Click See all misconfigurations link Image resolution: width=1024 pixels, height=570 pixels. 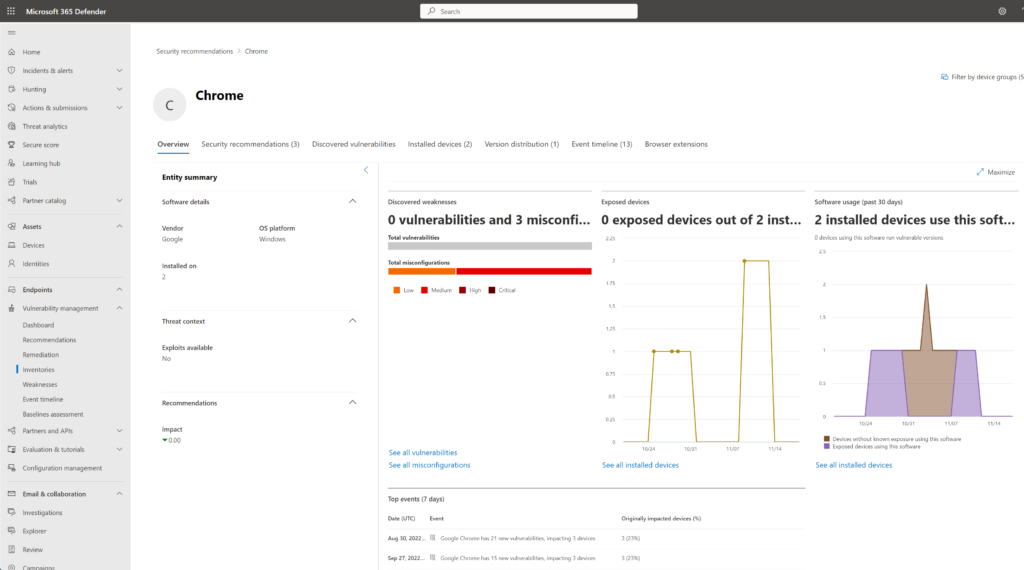[429, 465]
